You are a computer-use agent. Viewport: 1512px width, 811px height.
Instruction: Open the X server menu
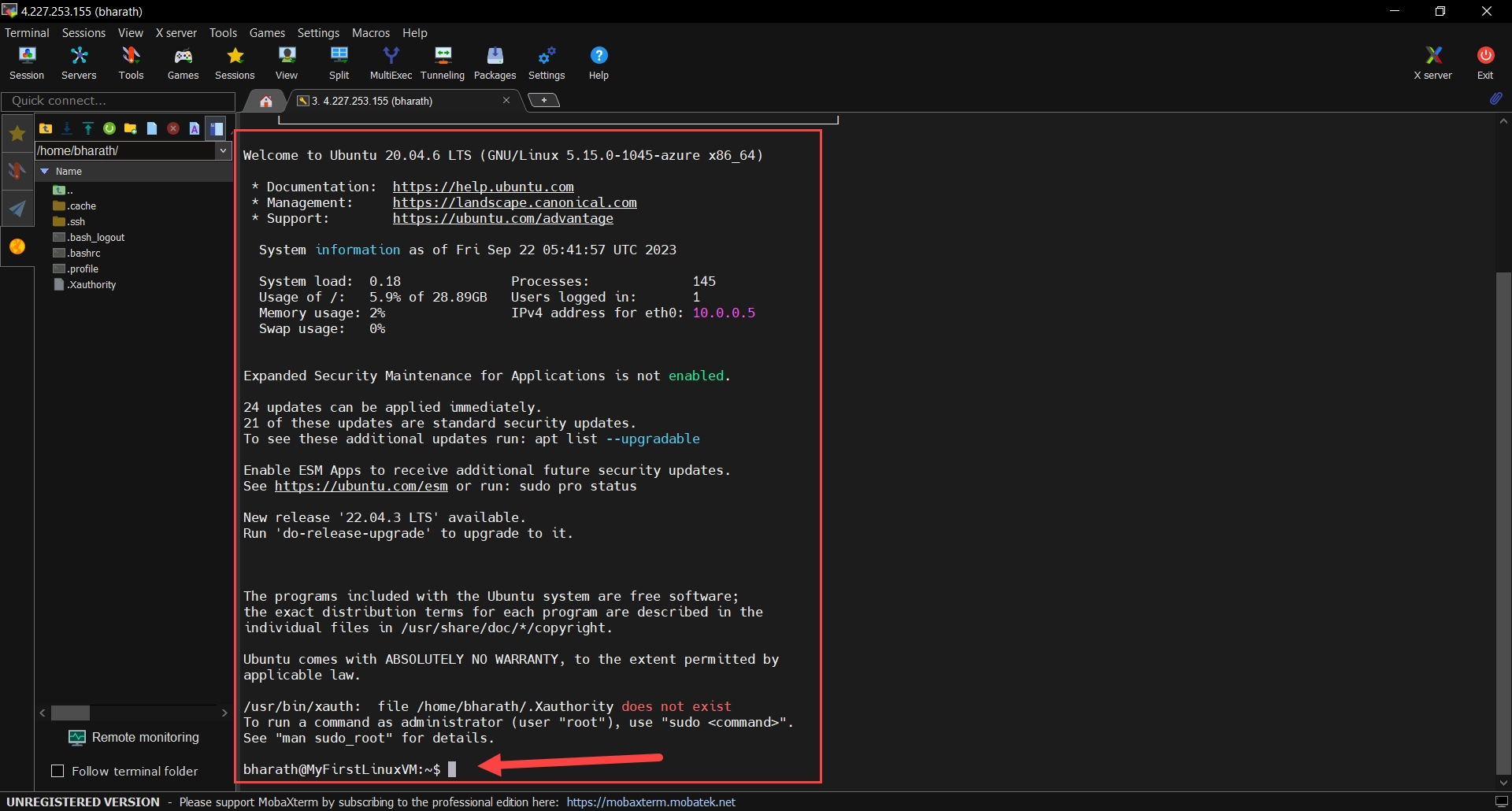[176, 33]
